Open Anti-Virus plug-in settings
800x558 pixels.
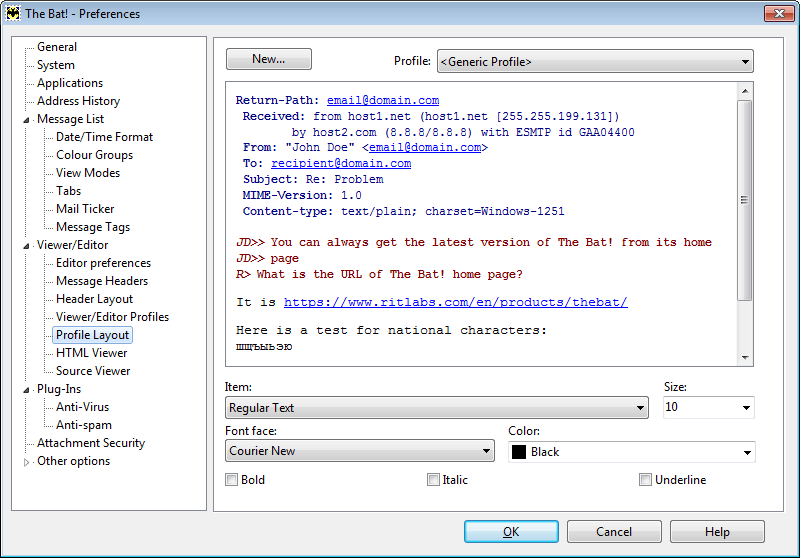83,407
